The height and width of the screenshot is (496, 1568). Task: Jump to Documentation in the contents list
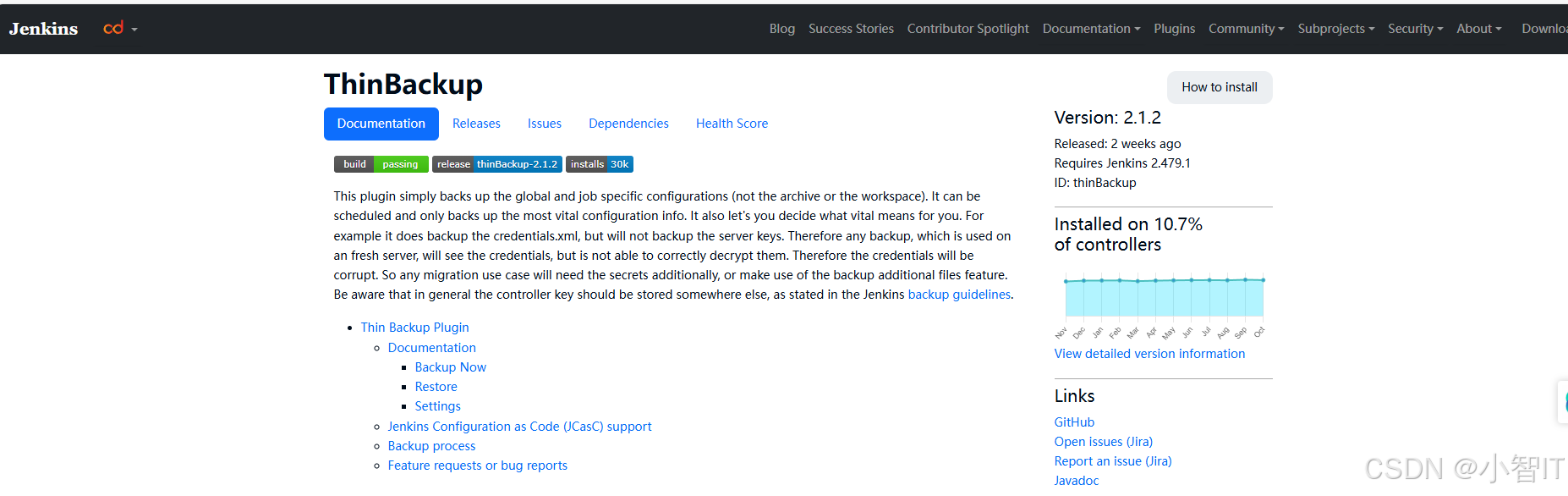431,348
